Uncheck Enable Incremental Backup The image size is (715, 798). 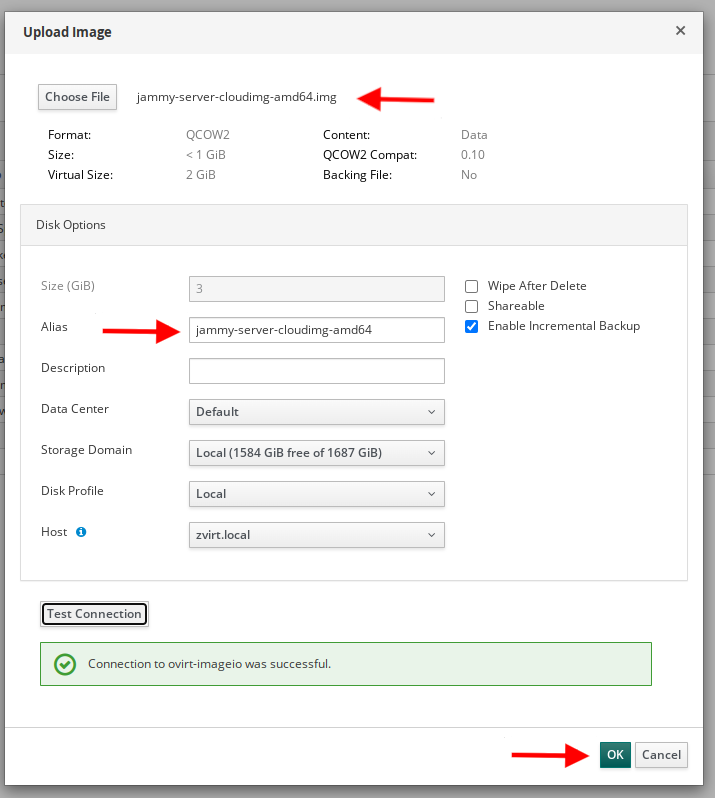click(x=472, y=326)
